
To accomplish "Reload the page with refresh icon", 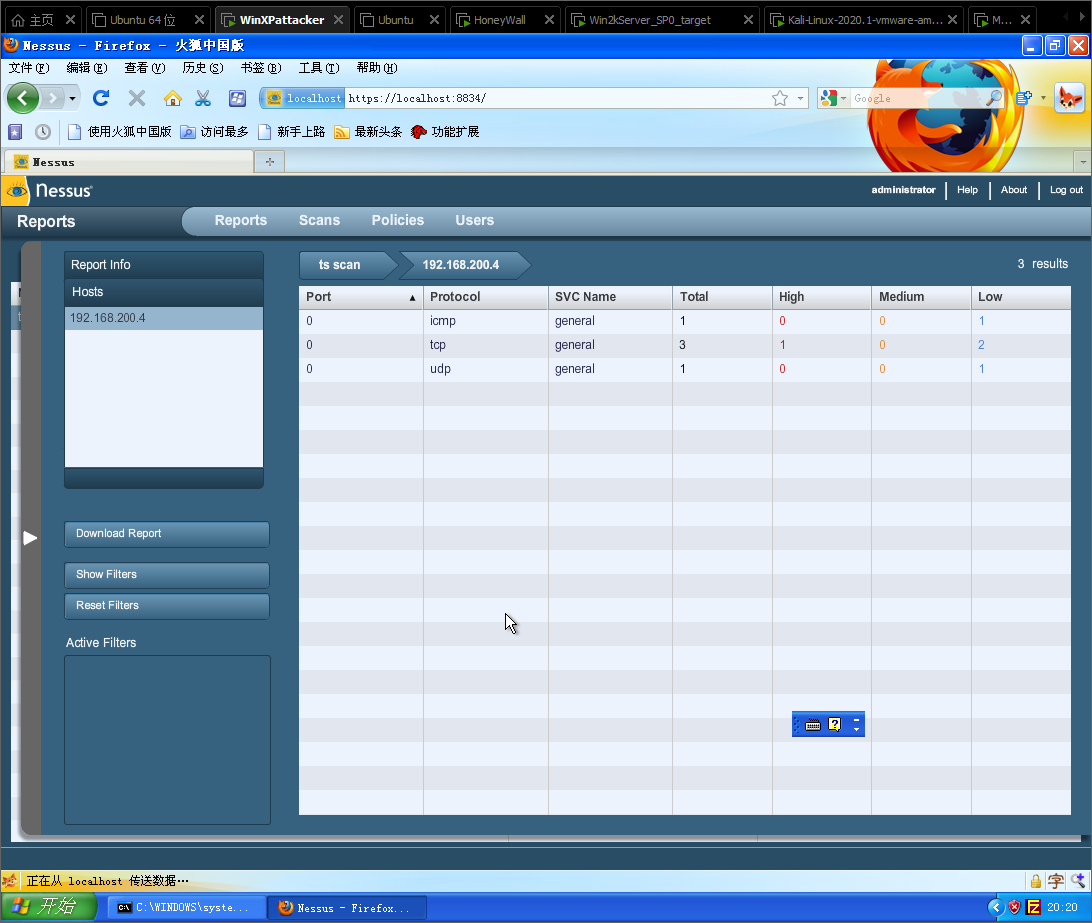I will pyautogui.click(x=101, y=98).
